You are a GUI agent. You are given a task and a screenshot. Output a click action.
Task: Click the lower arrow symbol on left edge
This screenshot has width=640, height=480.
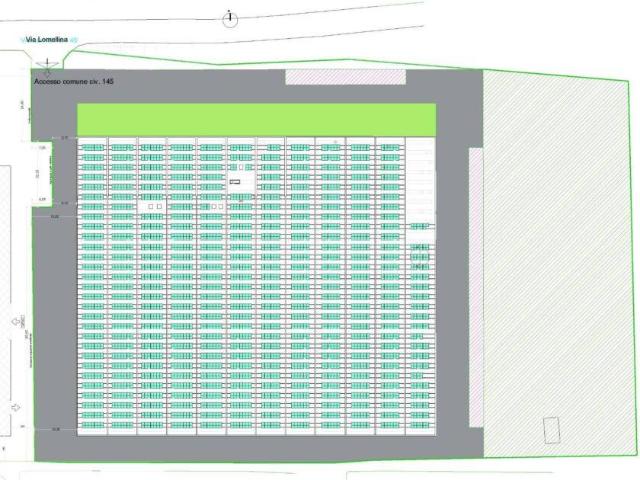coord(16,408)
